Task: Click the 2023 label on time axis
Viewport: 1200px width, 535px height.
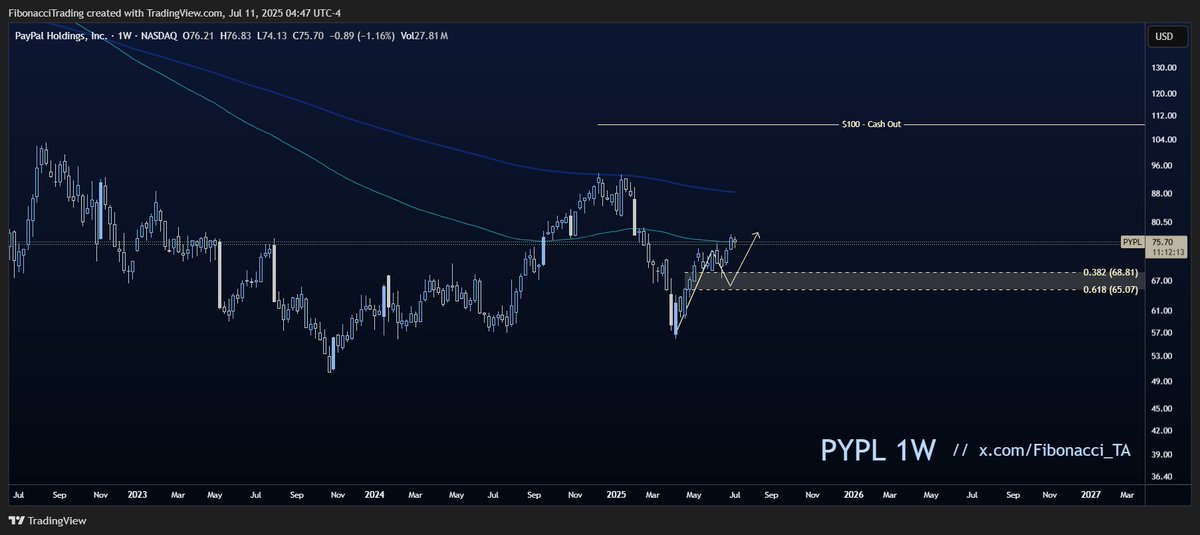Action: [x=137, y=495]
